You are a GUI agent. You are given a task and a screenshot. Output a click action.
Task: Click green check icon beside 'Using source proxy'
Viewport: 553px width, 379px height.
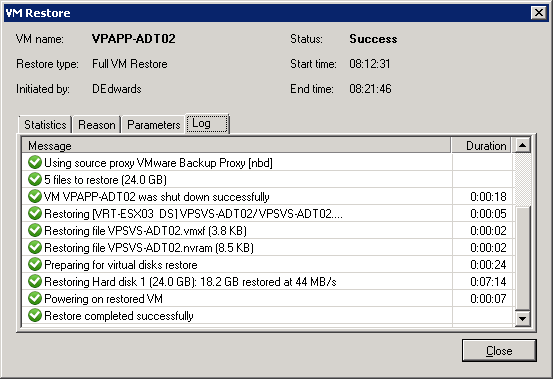[x=35, y=163]
